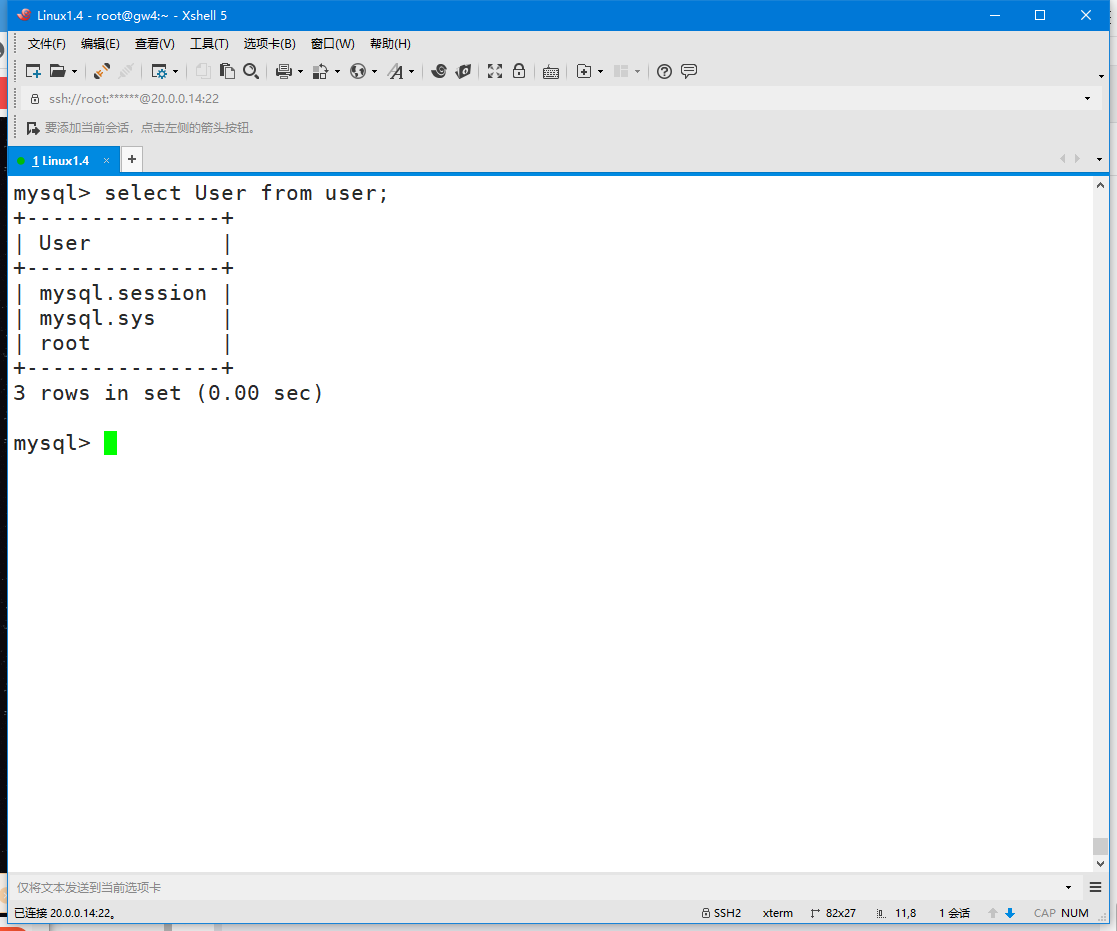Click the 82x27 terminal size indicator
Viewport: 1117px width, 931px height.
click(833, 913)
